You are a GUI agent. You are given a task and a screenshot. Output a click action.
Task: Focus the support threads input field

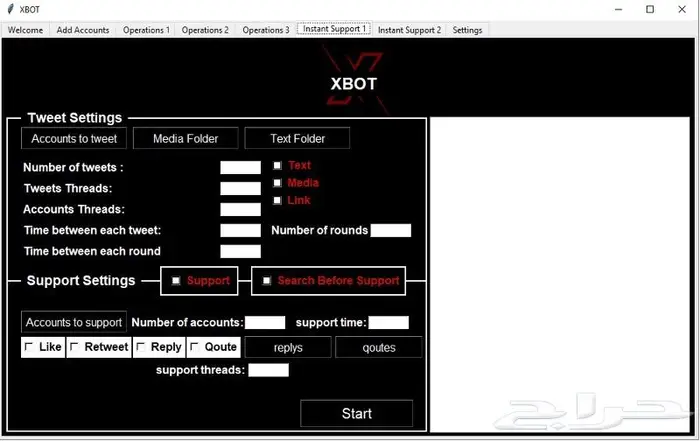pos(268,370)
